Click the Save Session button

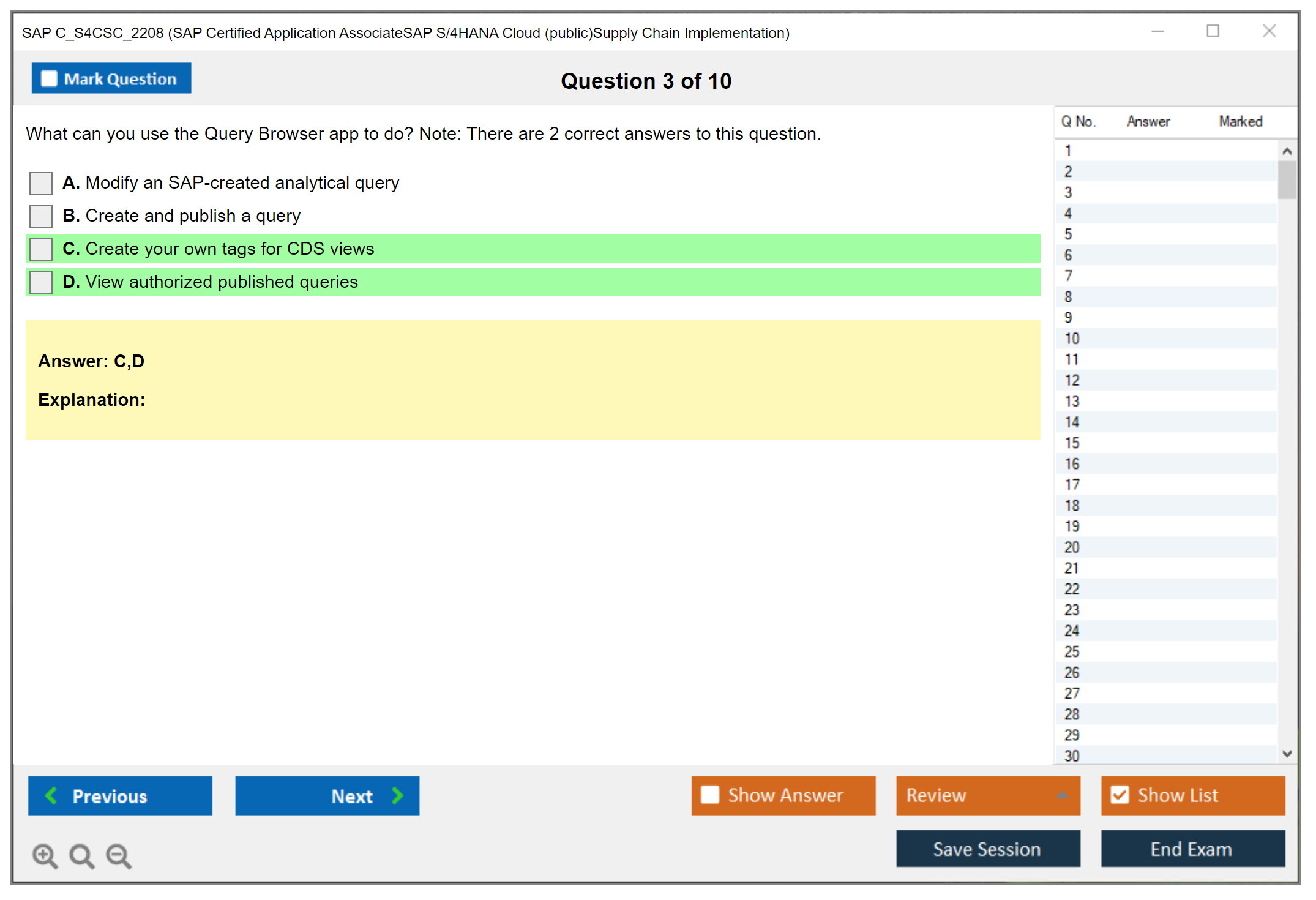click(987, 849)
